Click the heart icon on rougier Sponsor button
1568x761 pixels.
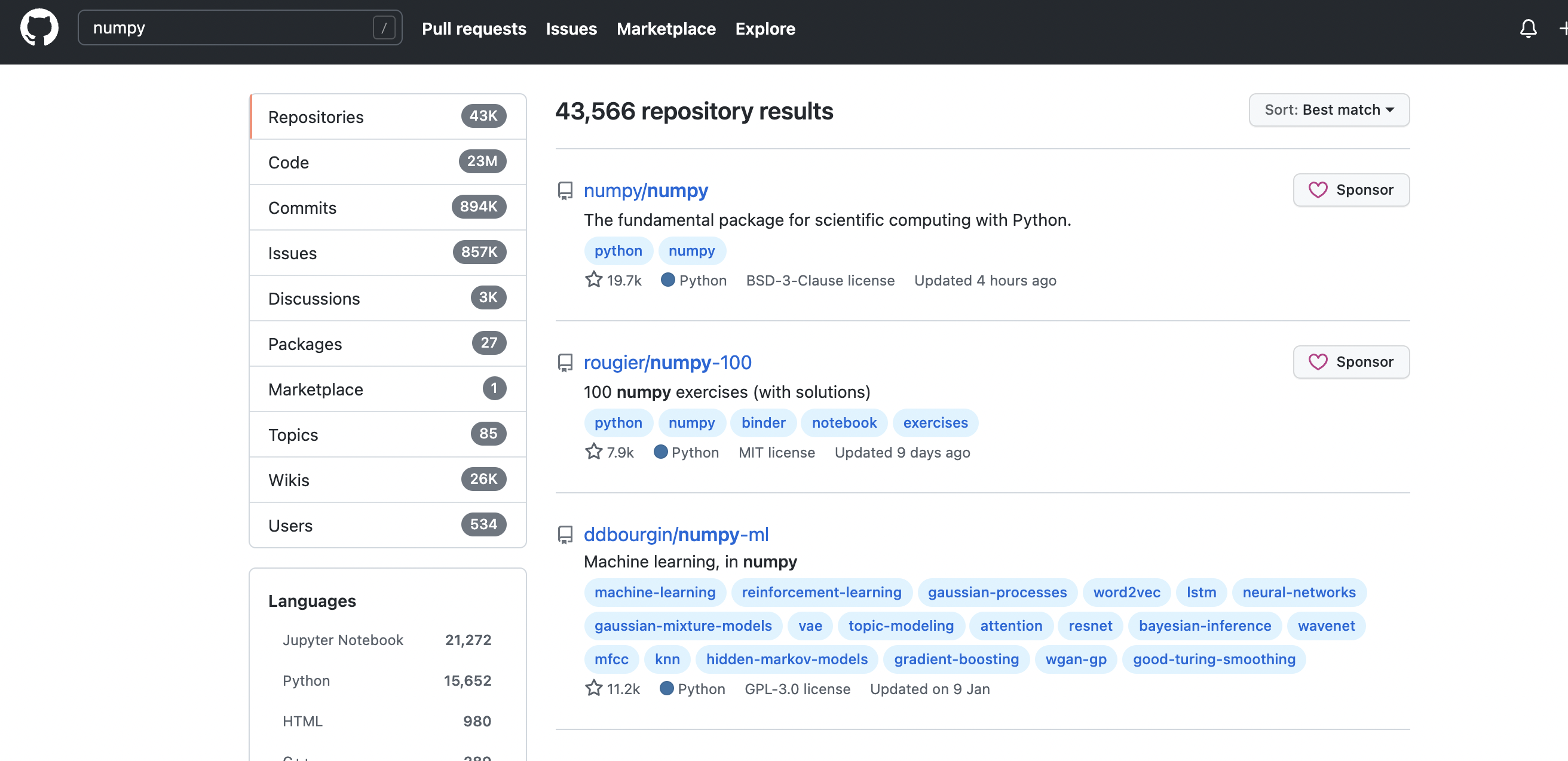point(1318,362)
